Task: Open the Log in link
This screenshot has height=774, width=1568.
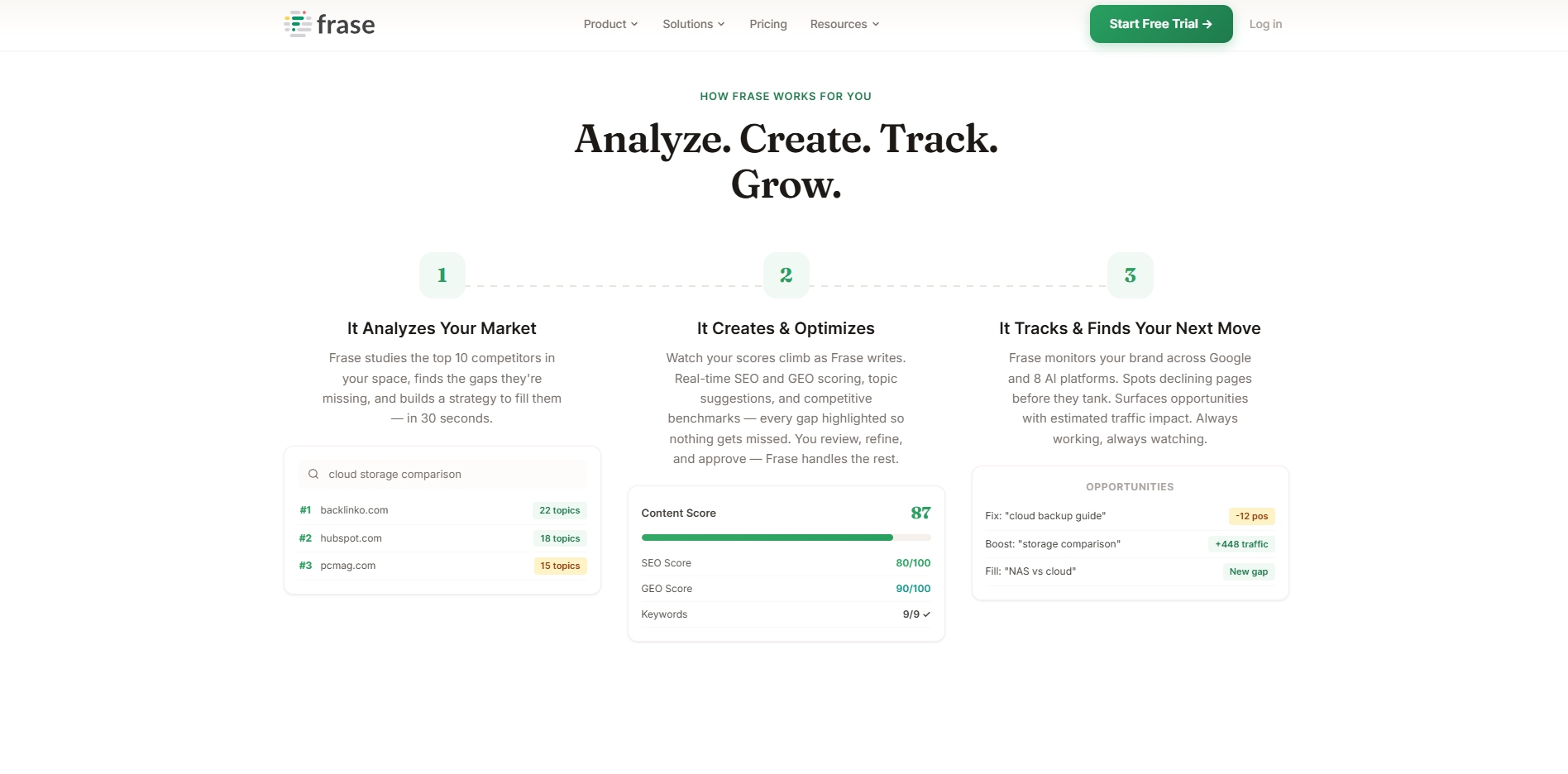Action: (1265, 24)
